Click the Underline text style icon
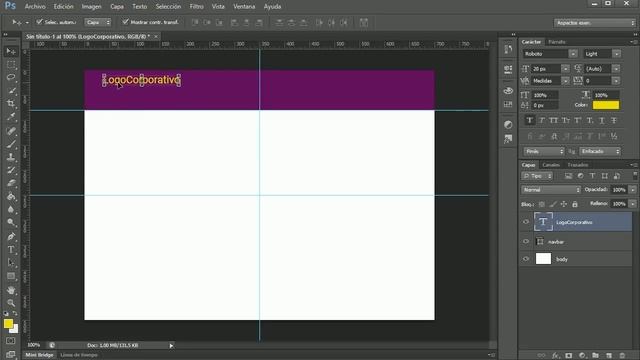Image resolution: width=640 pixels, height=360 pixels. 602,120
